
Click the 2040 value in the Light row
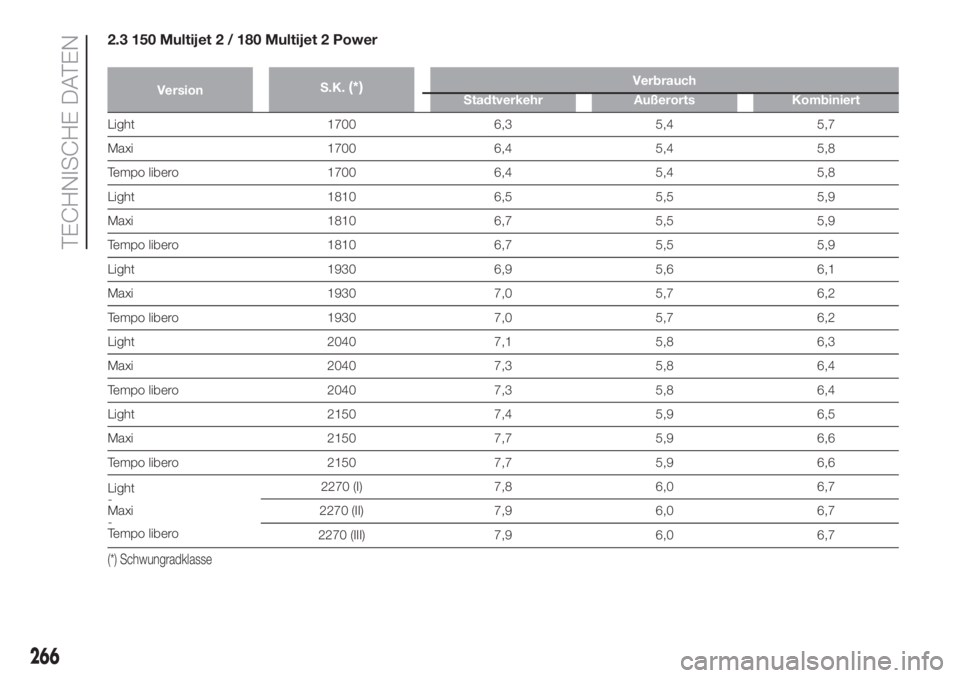(342, 342)
